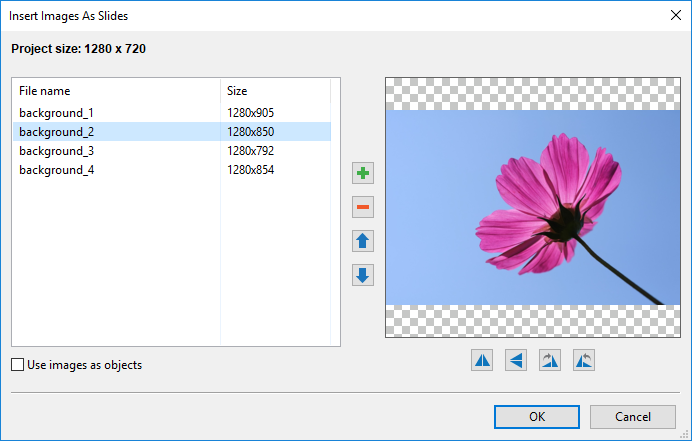Image resolution: width=692 pixels, height=441 pixels.
Task: Enable Use images as objects checkbox
Action: (18, 365)
